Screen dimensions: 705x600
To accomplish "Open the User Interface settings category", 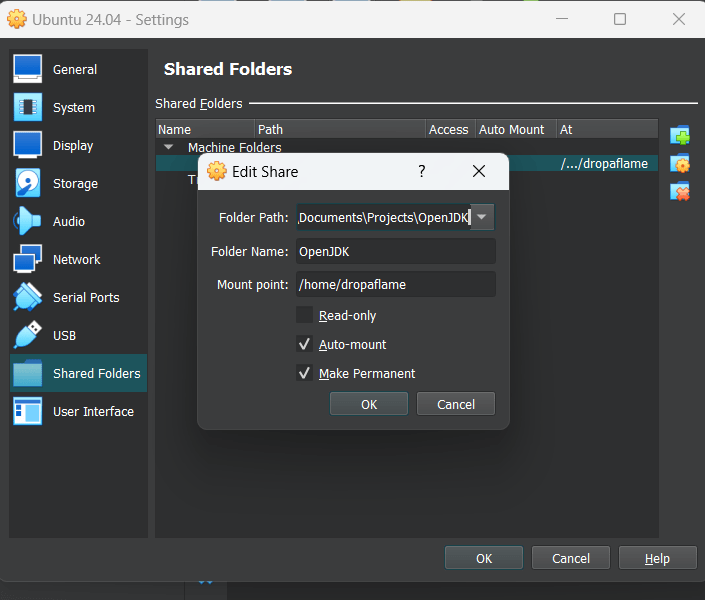I will click(78, 412).
